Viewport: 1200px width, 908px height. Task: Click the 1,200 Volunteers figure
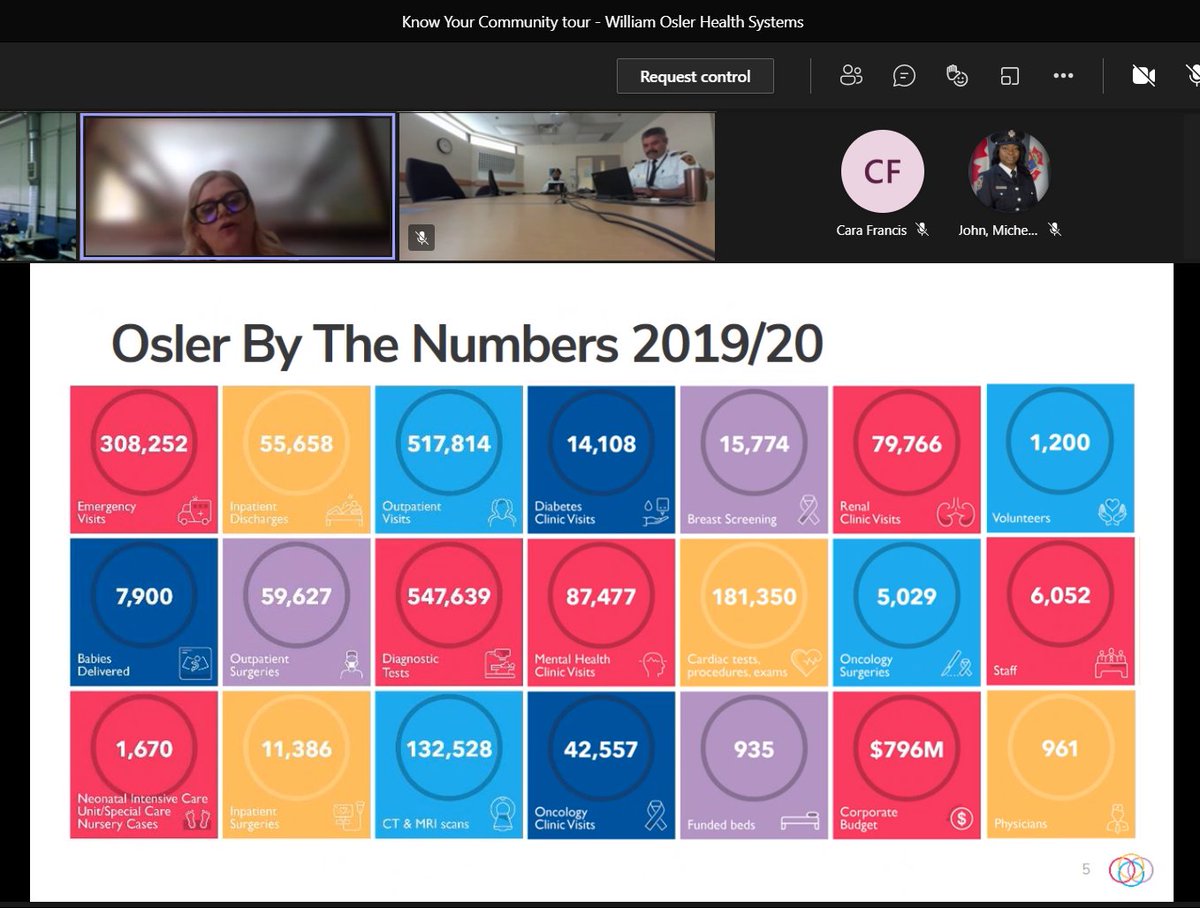pos(1060,443)
